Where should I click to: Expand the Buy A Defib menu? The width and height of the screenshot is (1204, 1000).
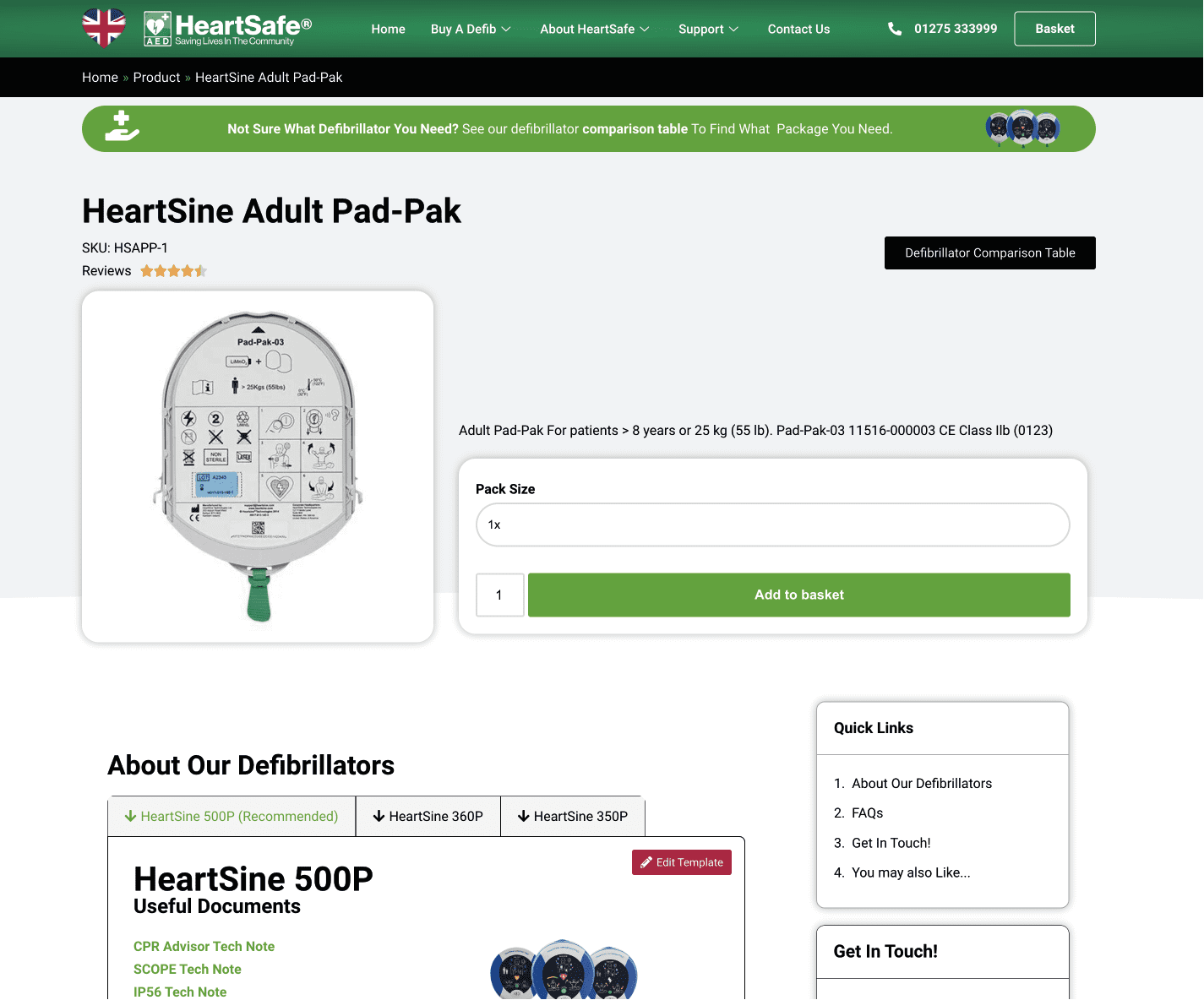(x=471, y=29)
